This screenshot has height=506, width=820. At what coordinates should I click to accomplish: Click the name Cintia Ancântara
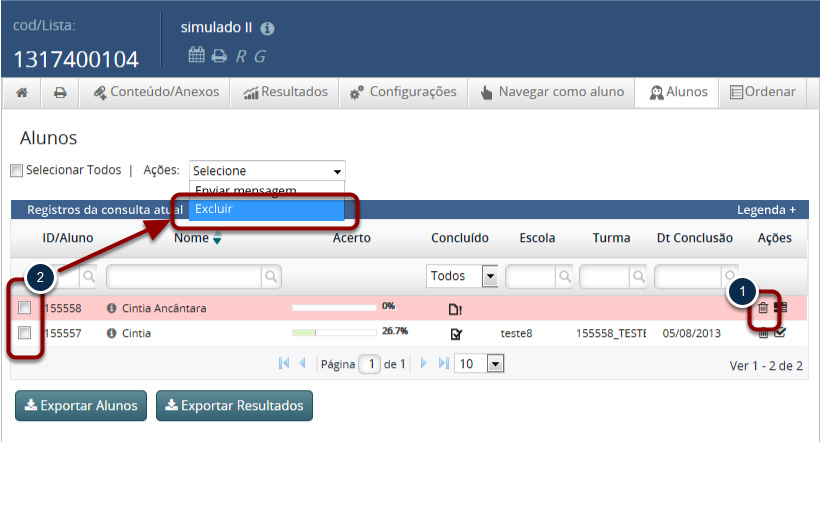click(x=164, y=308)
